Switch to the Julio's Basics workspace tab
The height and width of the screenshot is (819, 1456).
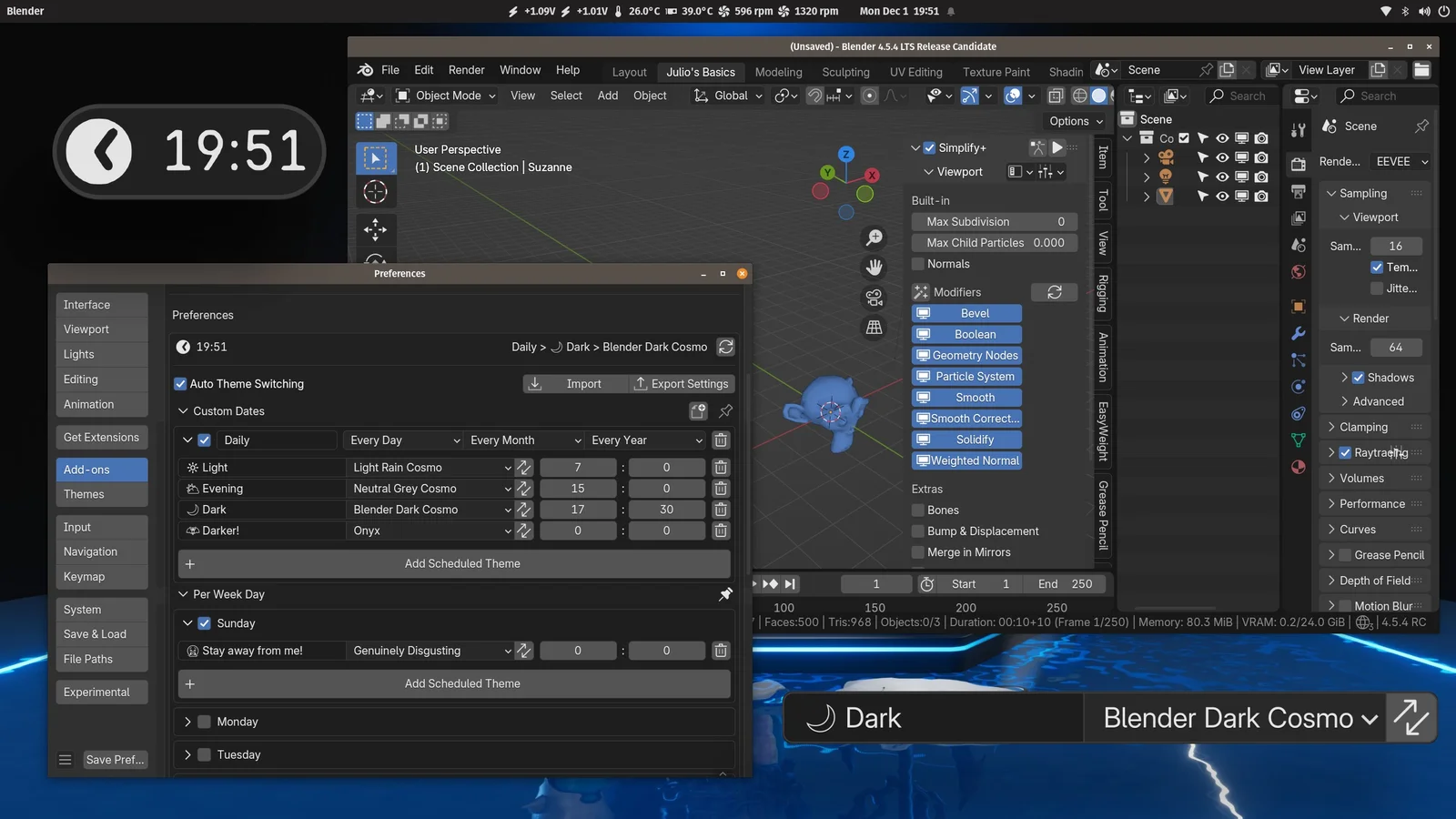(701, 71)
